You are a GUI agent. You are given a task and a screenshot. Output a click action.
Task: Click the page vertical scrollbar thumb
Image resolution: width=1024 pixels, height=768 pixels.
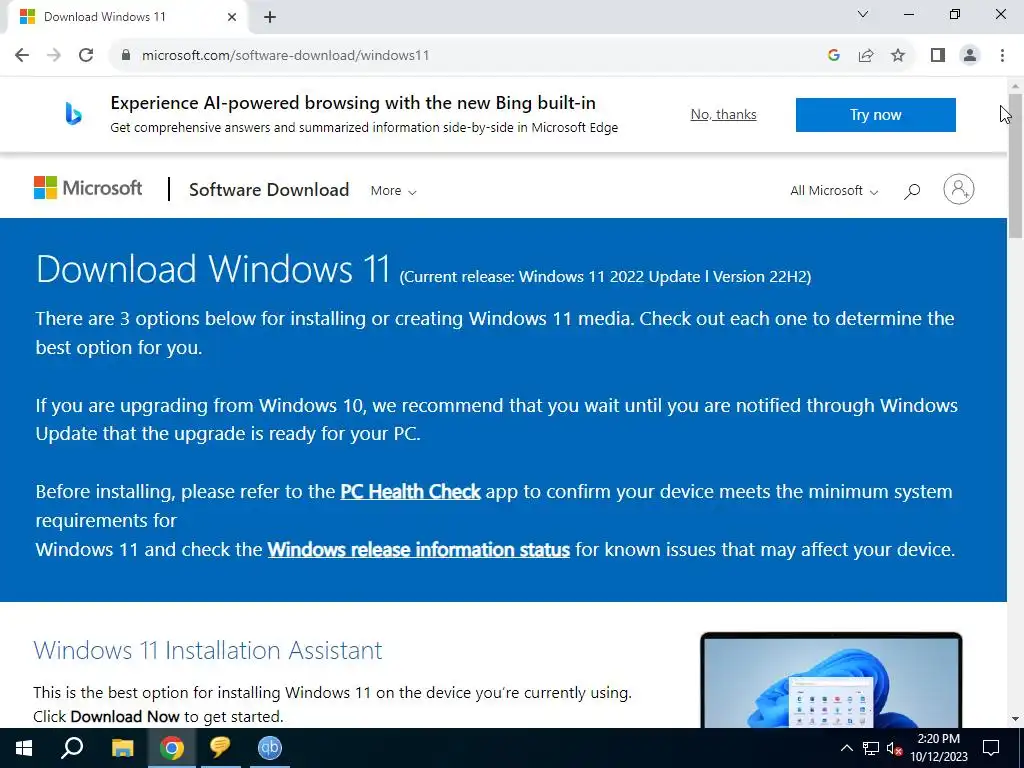pos(1016,166)
